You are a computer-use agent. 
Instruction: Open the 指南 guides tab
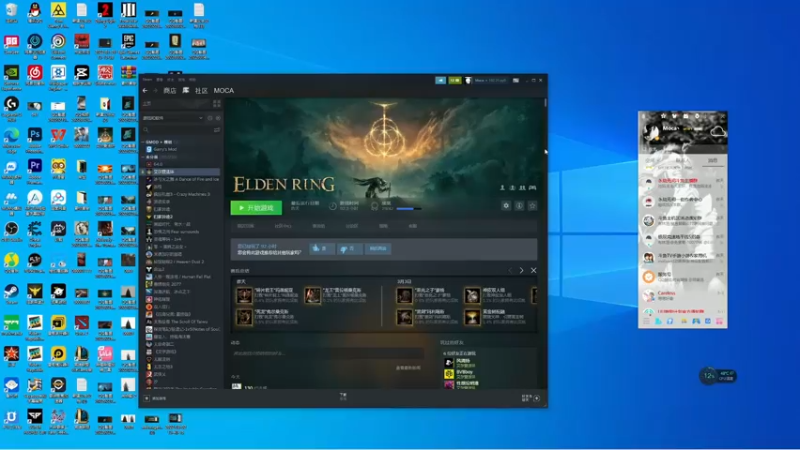[383, 226]
